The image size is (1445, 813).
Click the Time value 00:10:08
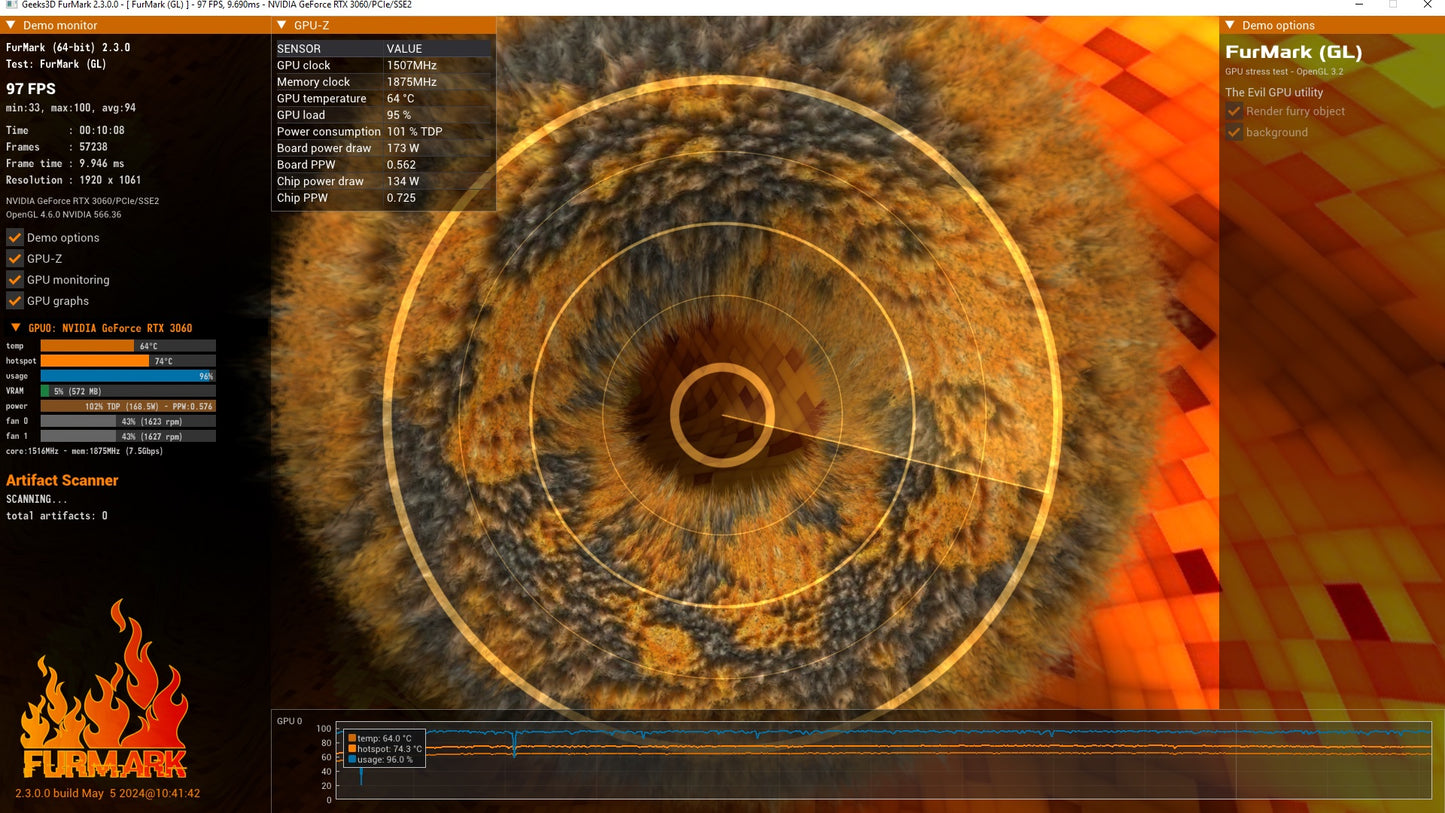point(101,130)
